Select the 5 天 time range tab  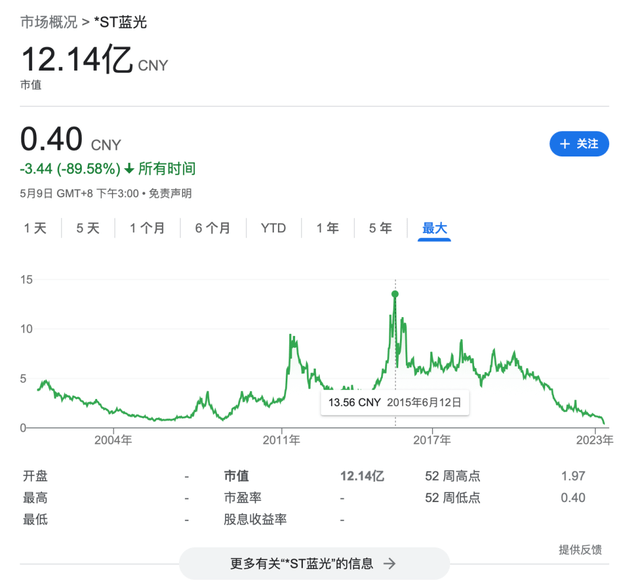(88, 228)
